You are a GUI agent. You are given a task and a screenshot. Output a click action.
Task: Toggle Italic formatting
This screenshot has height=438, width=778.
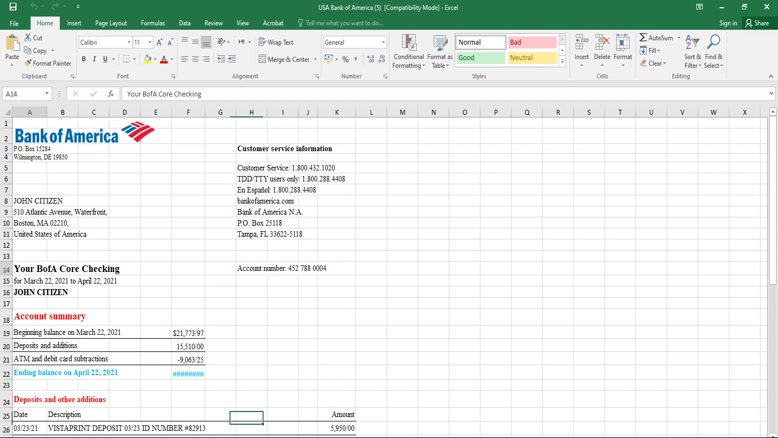94,59
